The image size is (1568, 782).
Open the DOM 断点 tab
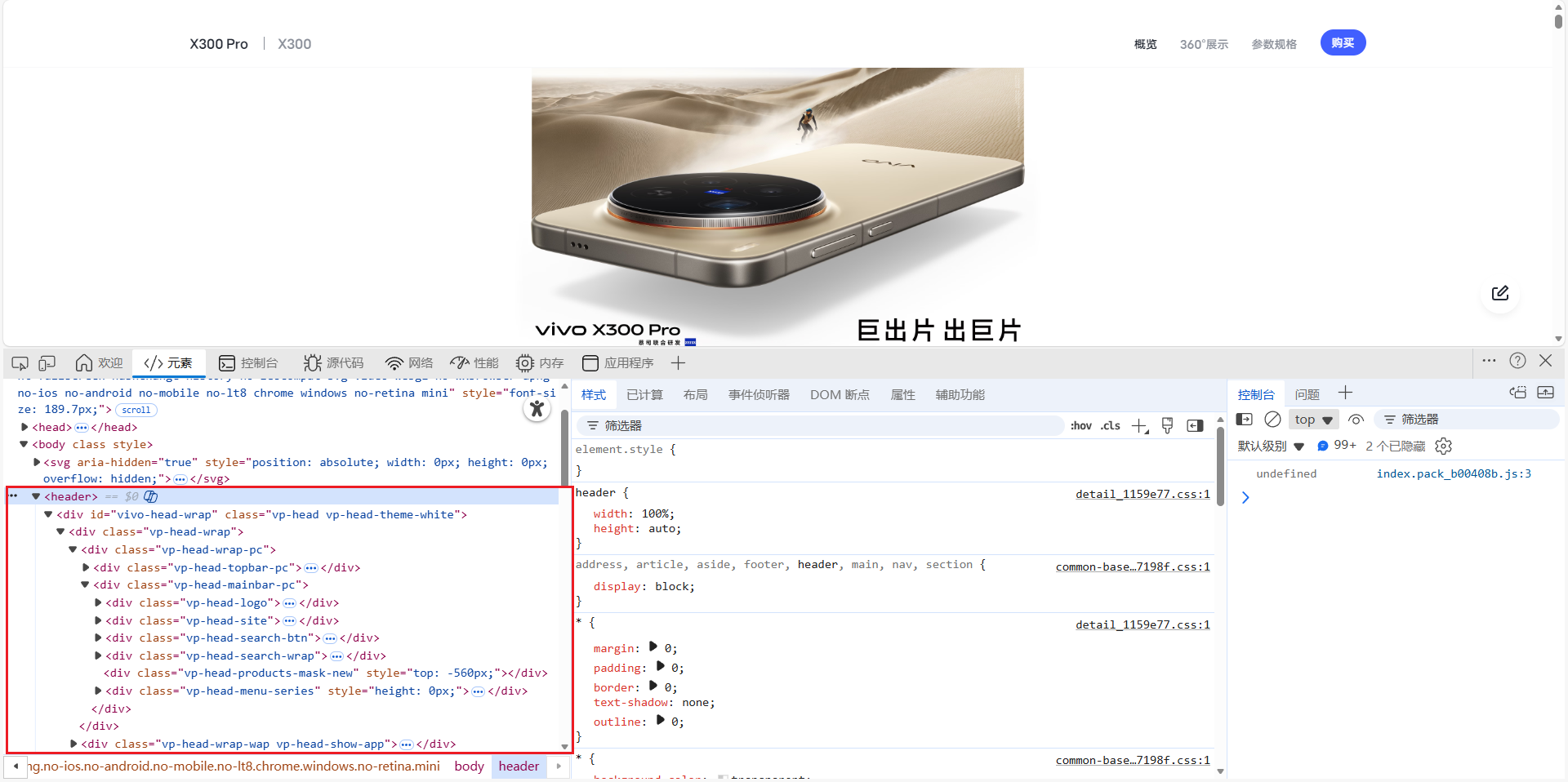pyautogui.click(x=840, y=395)
